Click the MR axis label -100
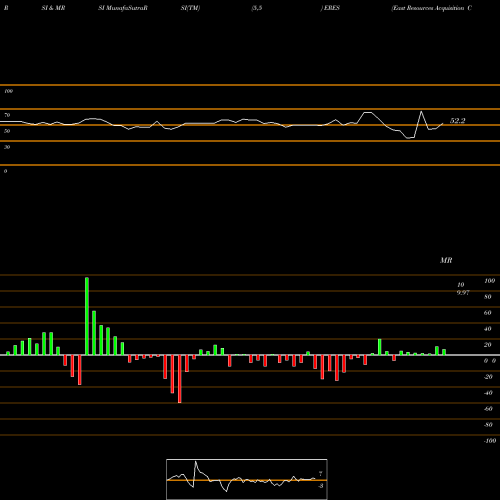 tap(490, 441)
